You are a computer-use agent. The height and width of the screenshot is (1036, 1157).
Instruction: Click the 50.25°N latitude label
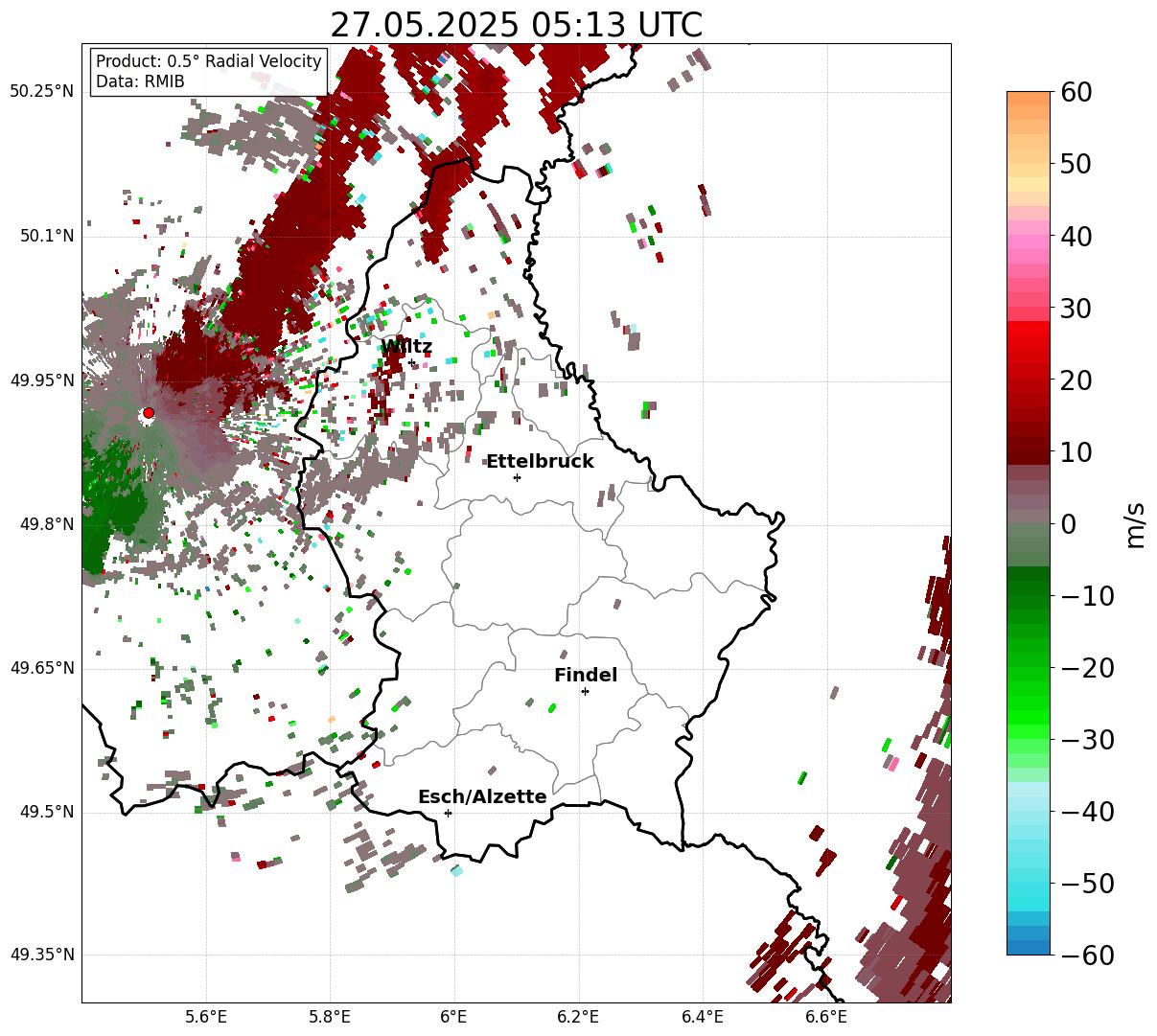click(42, 92)
